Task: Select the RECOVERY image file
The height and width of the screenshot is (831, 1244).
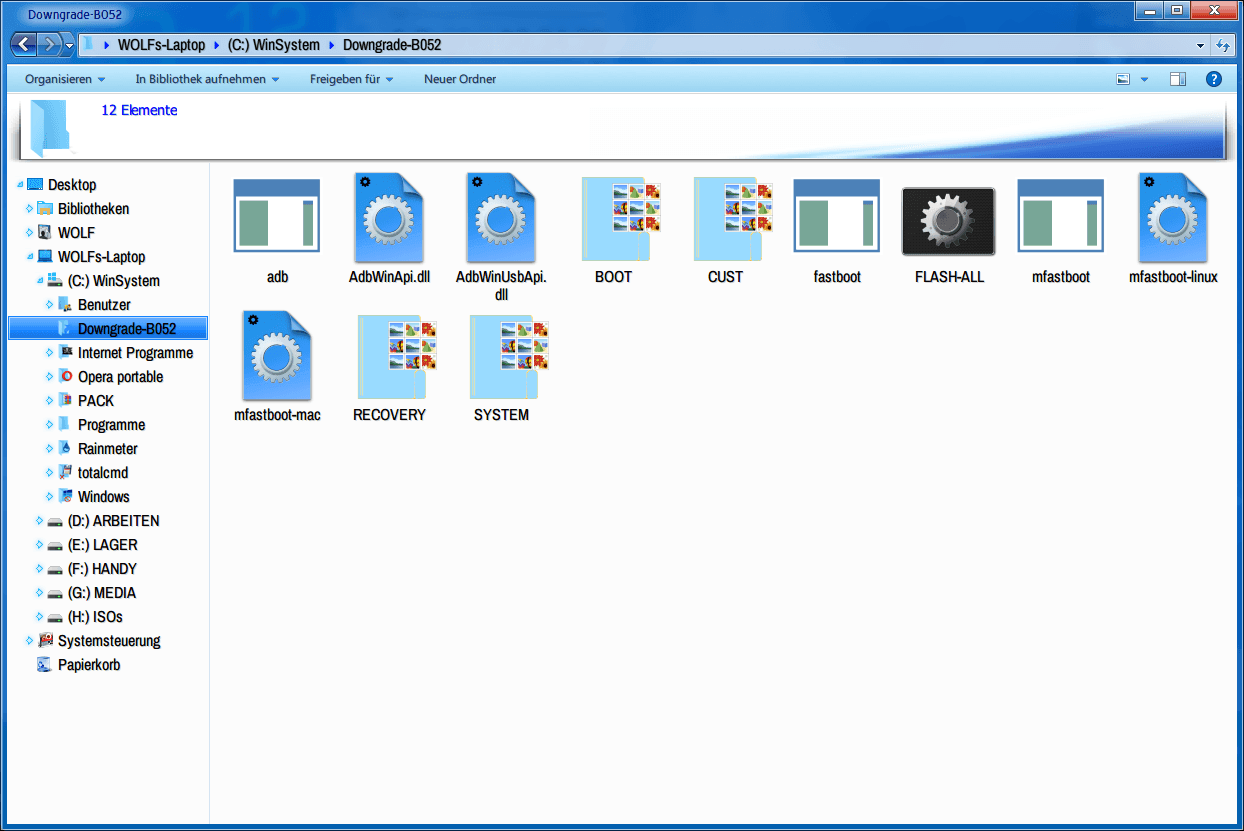Action: click(x=389, y=368)
